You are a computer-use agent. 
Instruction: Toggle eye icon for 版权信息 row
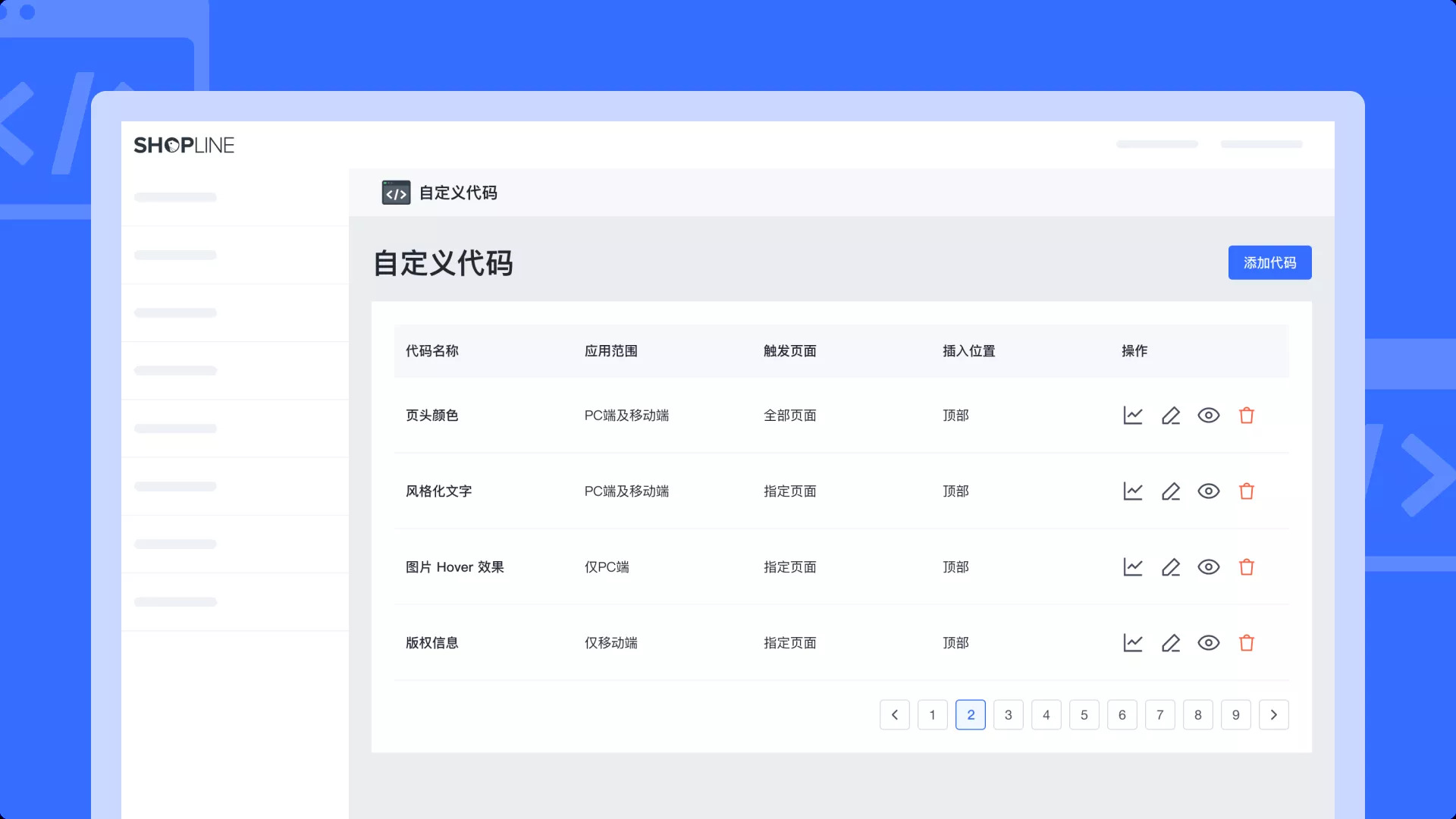1208,643
